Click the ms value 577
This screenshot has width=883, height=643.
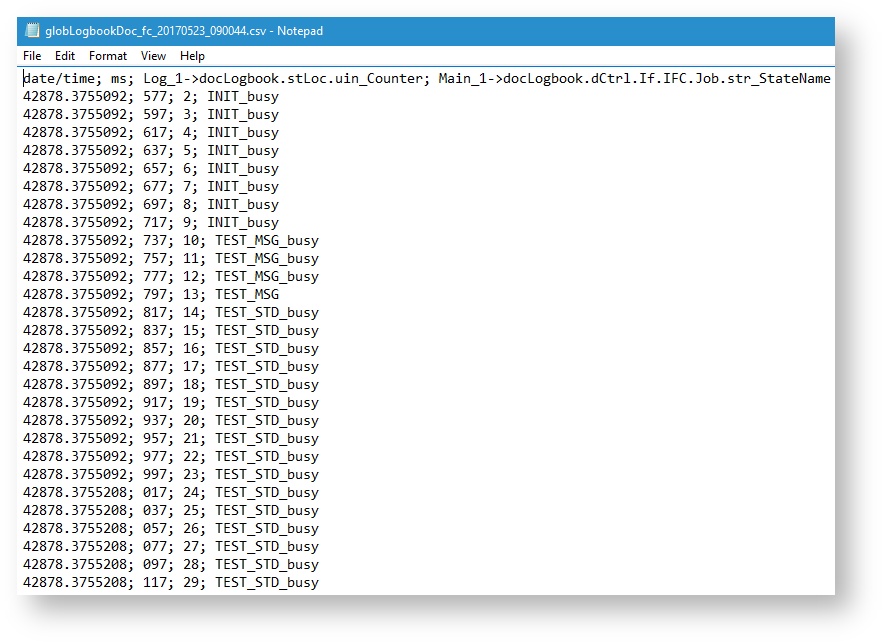pos(155,96)
